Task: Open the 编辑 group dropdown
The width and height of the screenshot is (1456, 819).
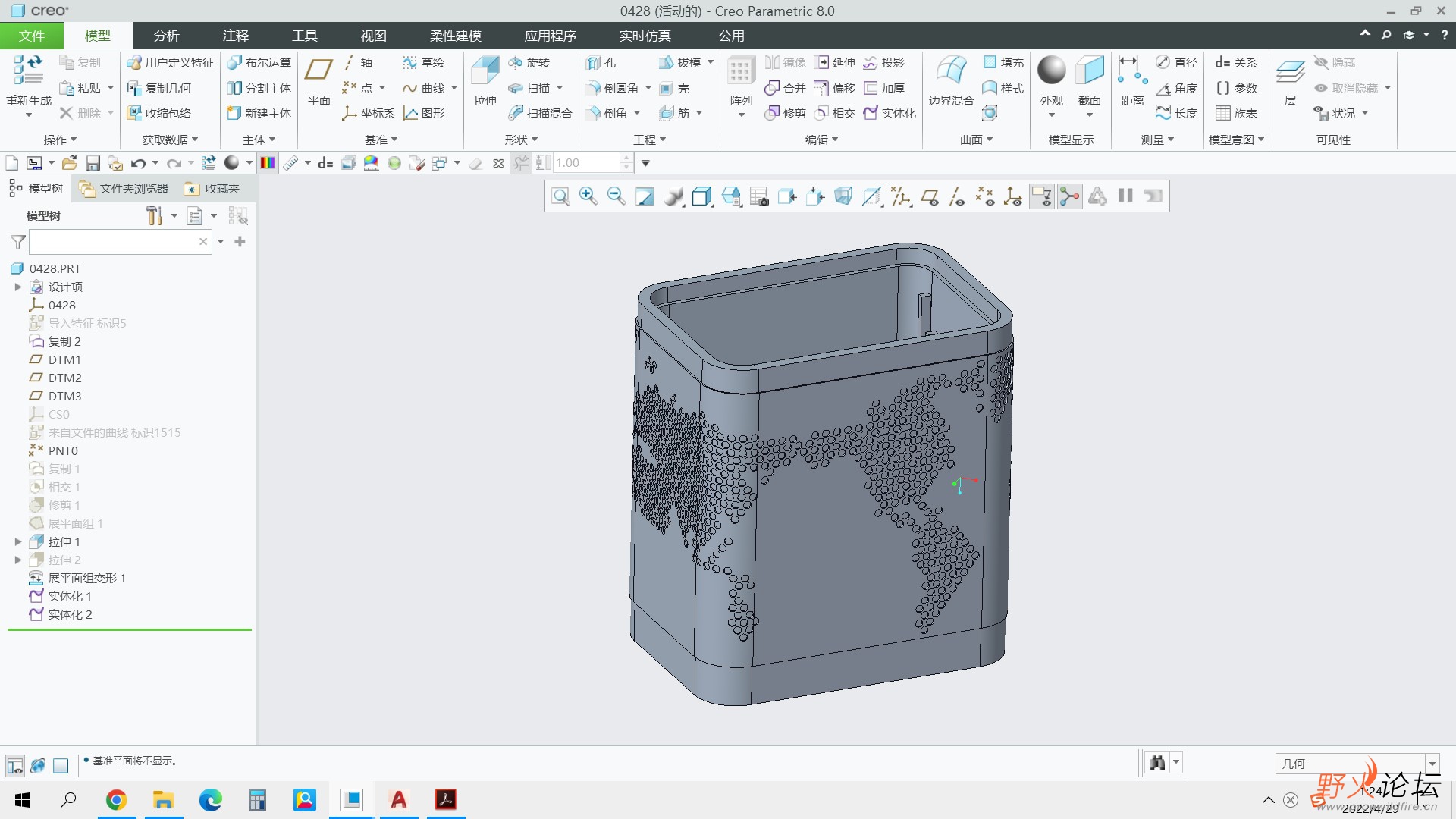Action: pyautogui.click(x=821, y=140)
